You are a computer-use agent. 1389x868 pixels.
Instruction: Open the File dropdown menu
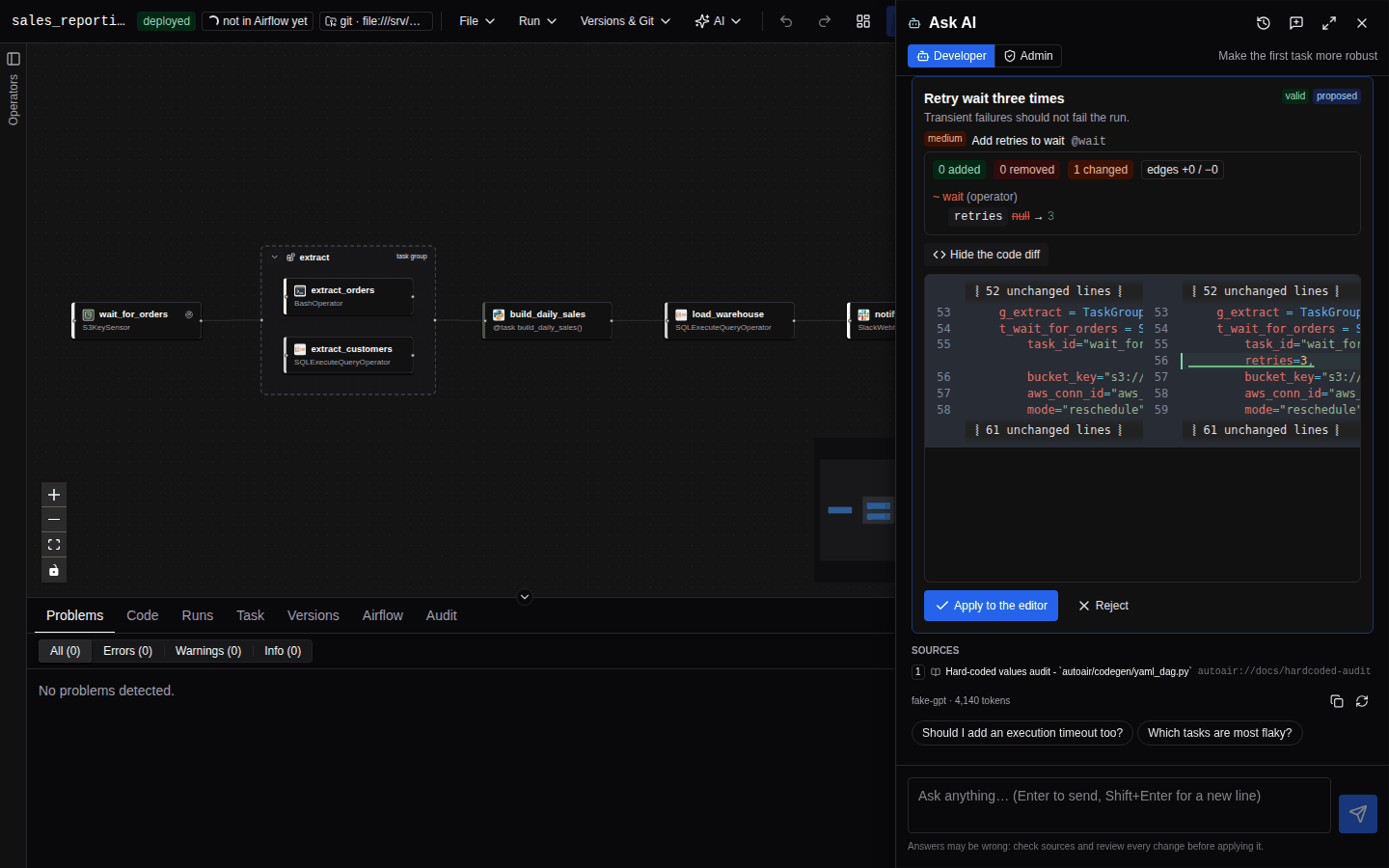pos(477,21)
